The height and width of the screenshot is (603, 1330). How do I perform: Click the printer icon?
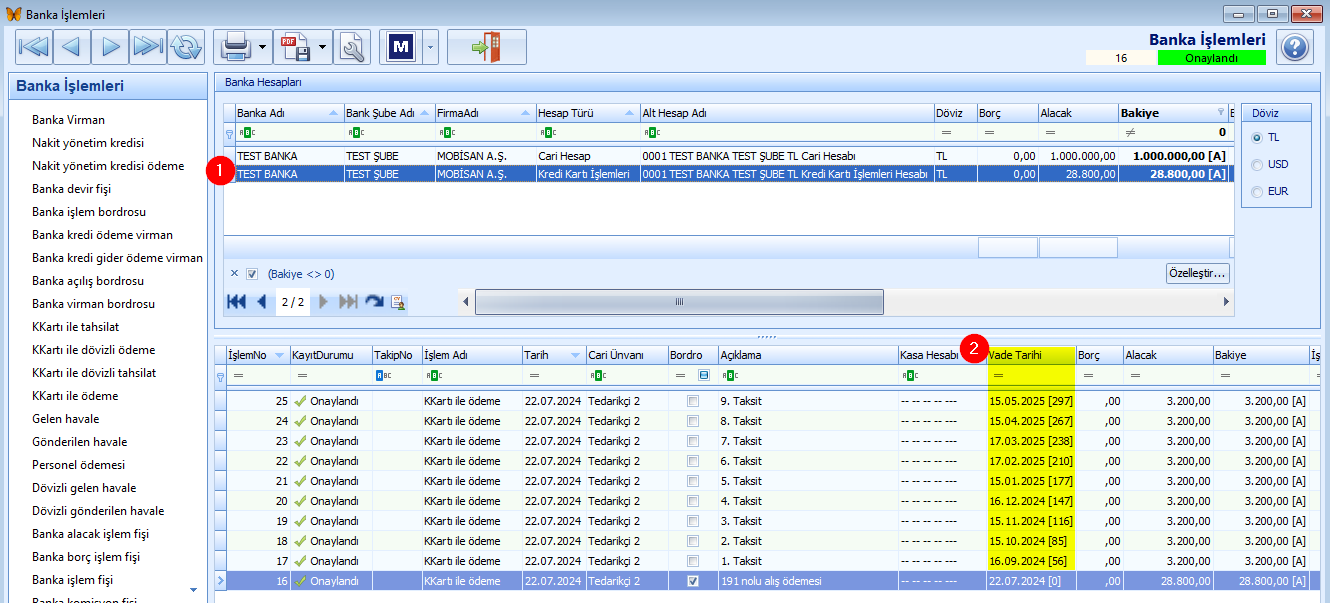tap(236, 46)
